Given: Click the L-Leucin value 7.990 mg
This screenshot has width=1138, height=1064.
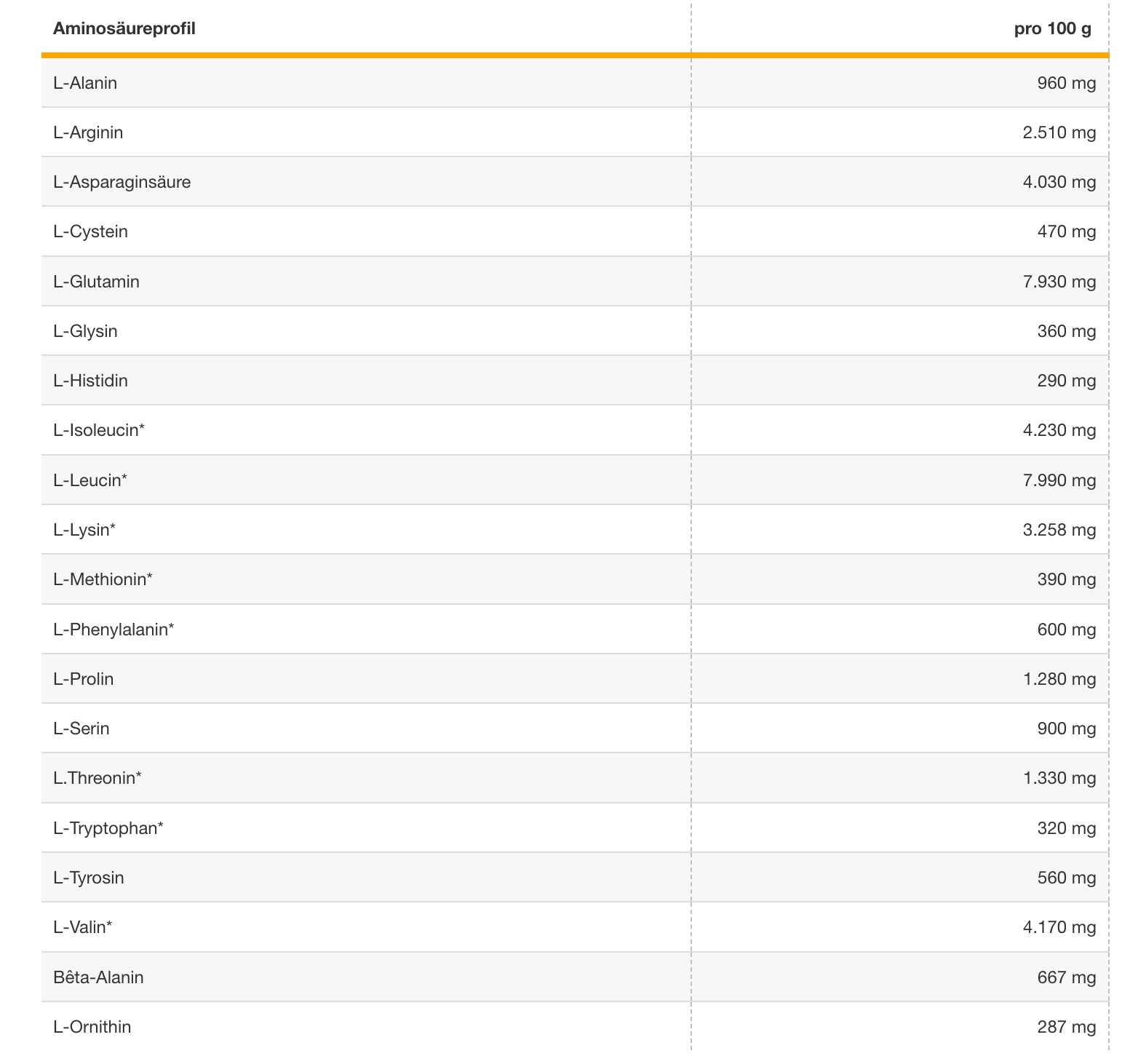Looking at the screenshot, I should point(1059,480).
